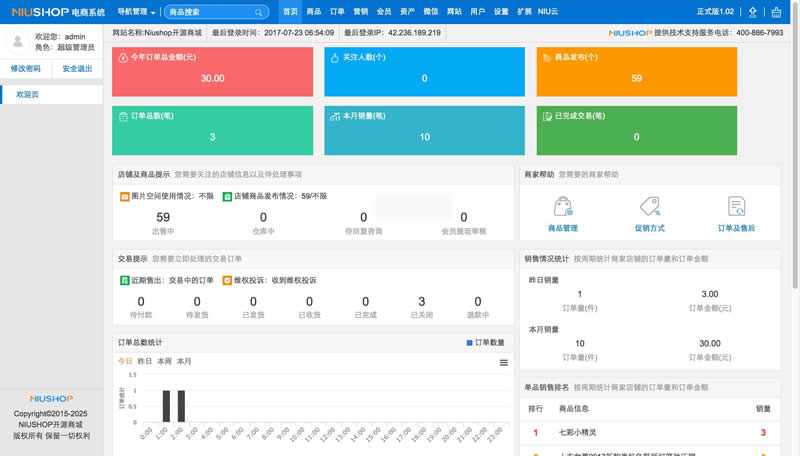Click the 促销方式 price tag icon

(649, 207)
